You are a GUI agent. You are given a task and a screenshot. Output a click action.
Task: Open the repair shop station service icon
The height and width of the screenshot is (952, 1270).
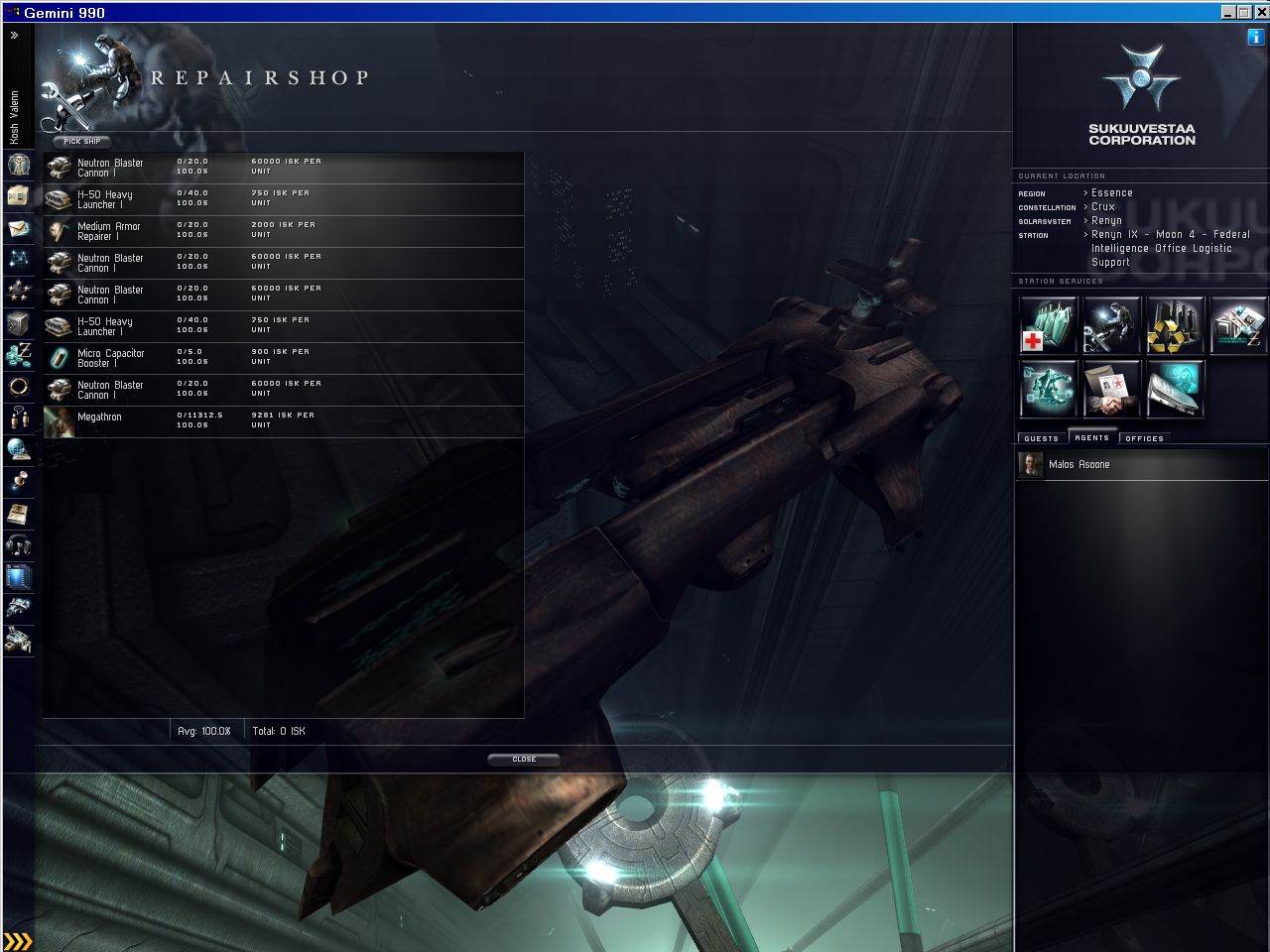point(1111,324)
